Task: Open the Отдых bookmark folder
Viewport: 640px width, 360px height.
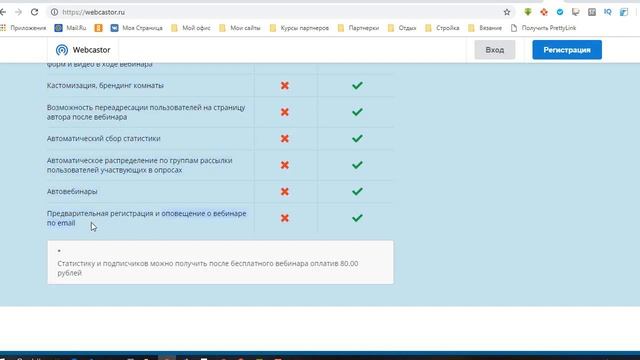Action: [402, 28]
